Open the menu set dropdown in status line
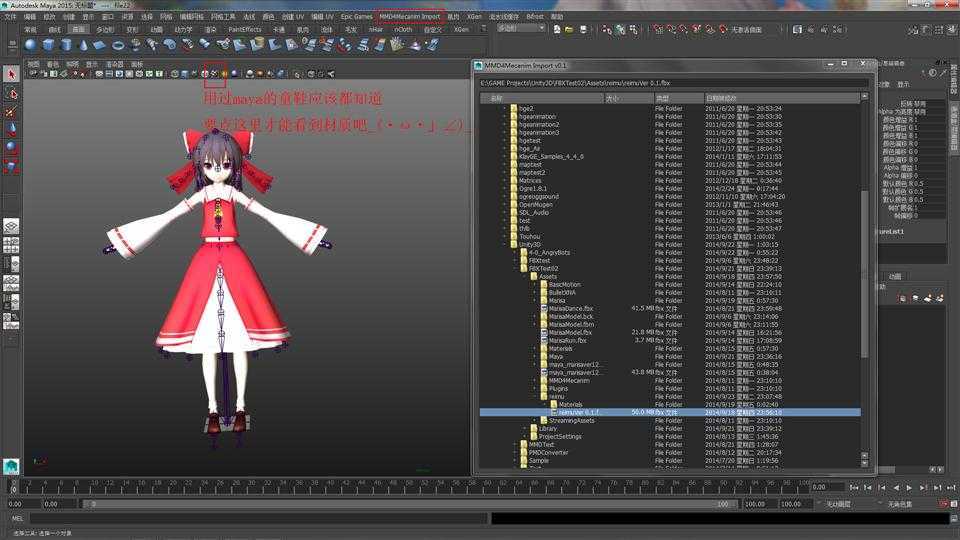Screen dimensions: 960x540 coord(521,28)
